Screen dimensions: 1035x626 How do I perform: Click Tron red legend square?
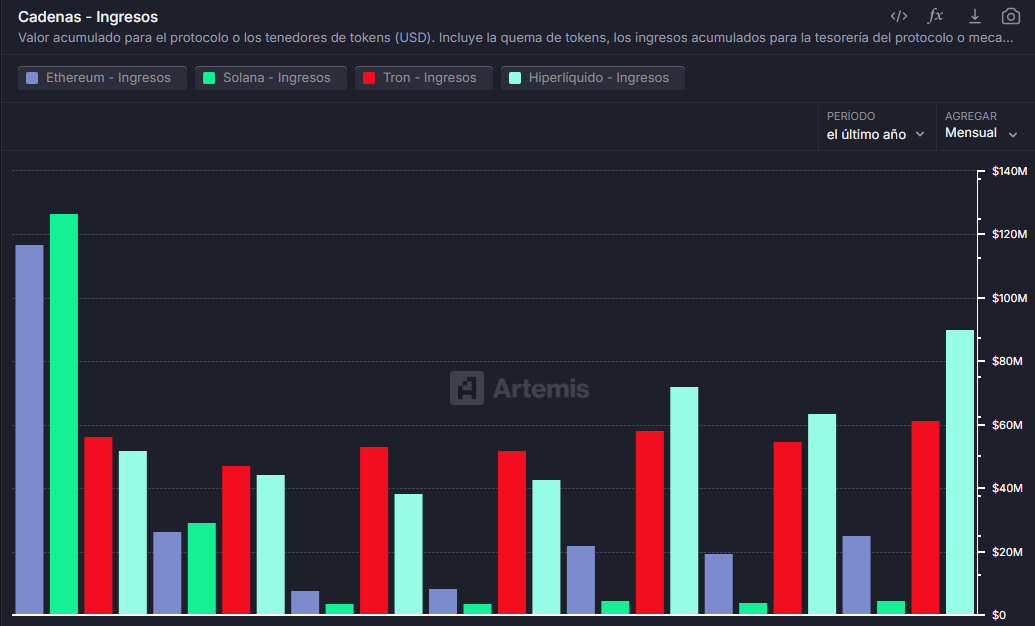pyautogui.click(x=369, y=78)
